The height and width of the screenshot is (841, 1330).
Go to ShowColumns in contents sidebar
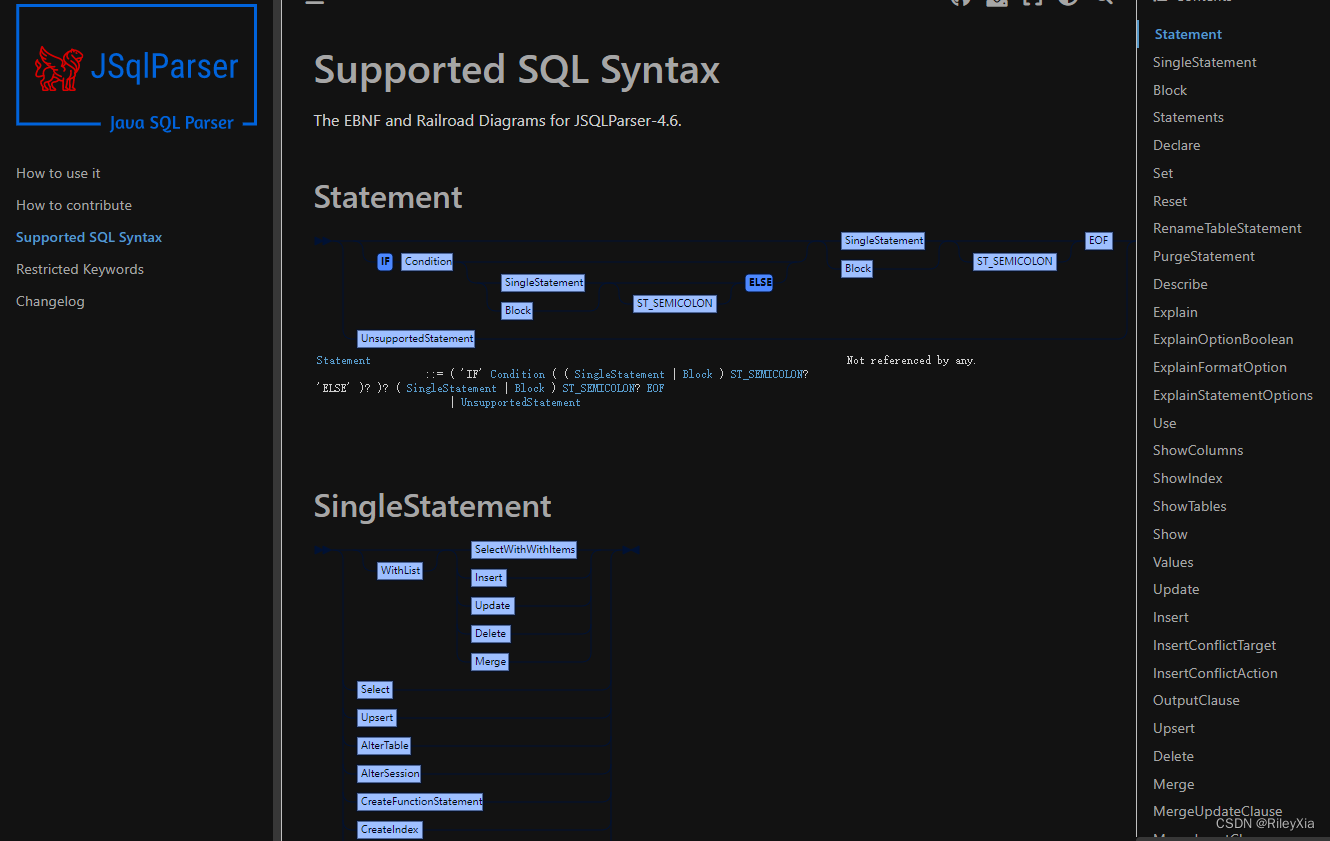(1198, 450)
